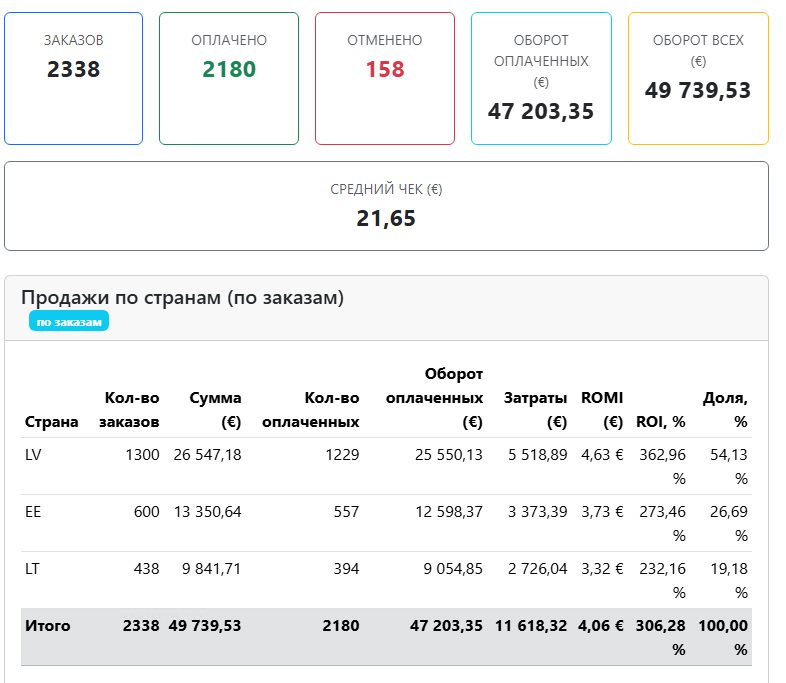Viewport: 786px width, 683px height.
Task: Click LT paid turnover 9 054,85
Action: click(453, 569)
